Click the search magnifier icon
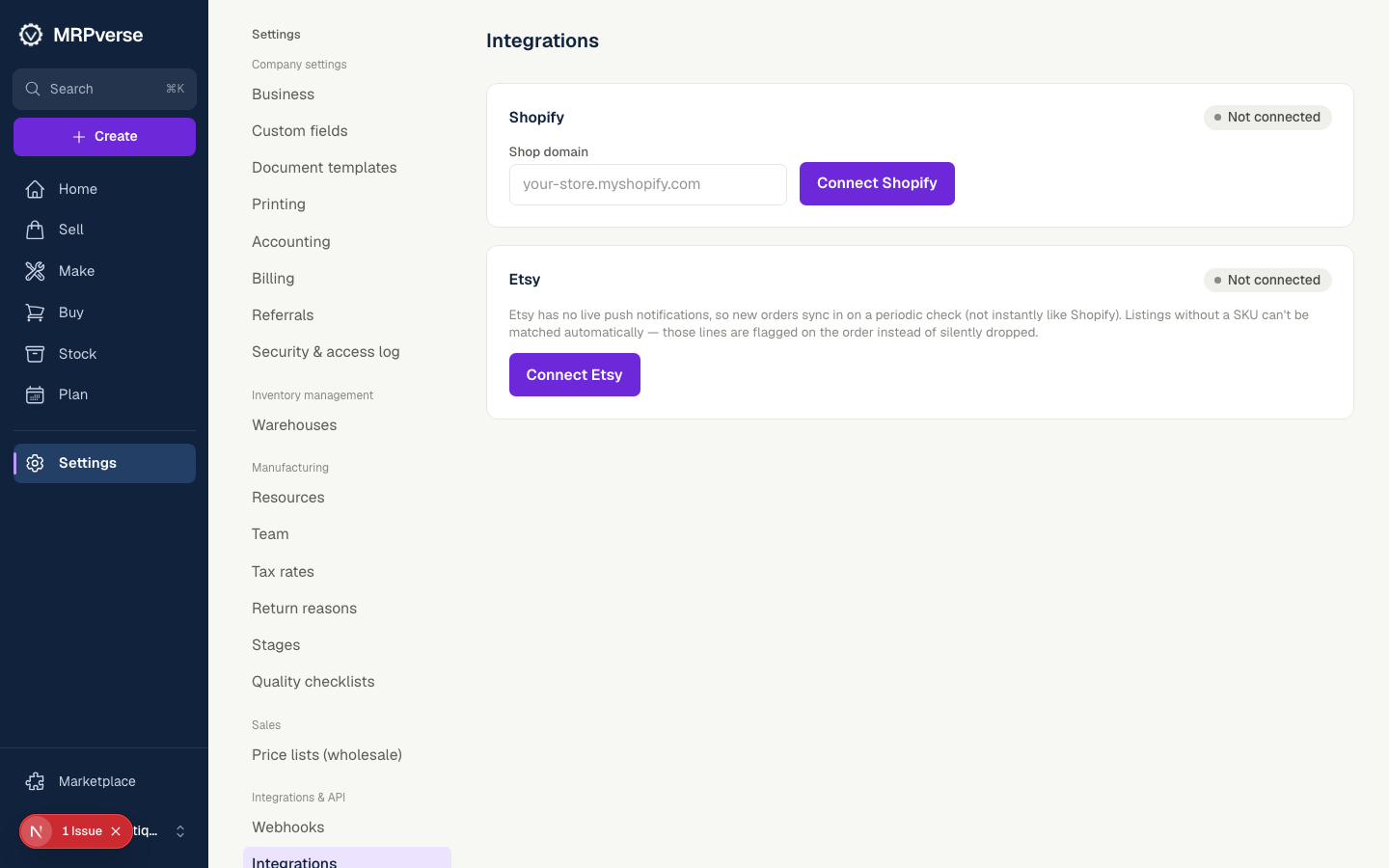This screenshot has width=1389, height=868. (x=33, y=89)
